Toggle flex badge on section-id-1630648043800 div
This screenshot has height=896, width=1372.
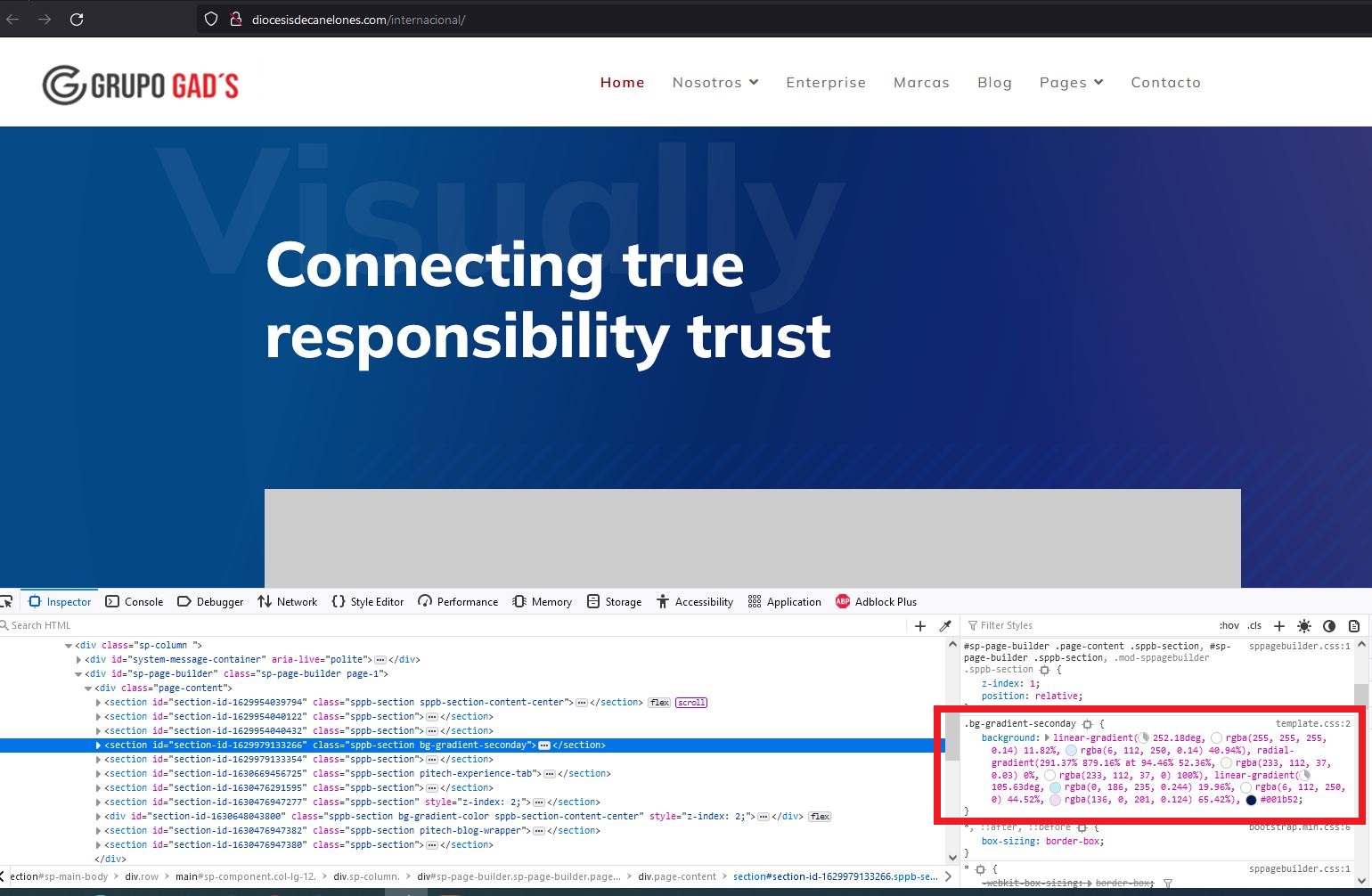tap(821, 817)
